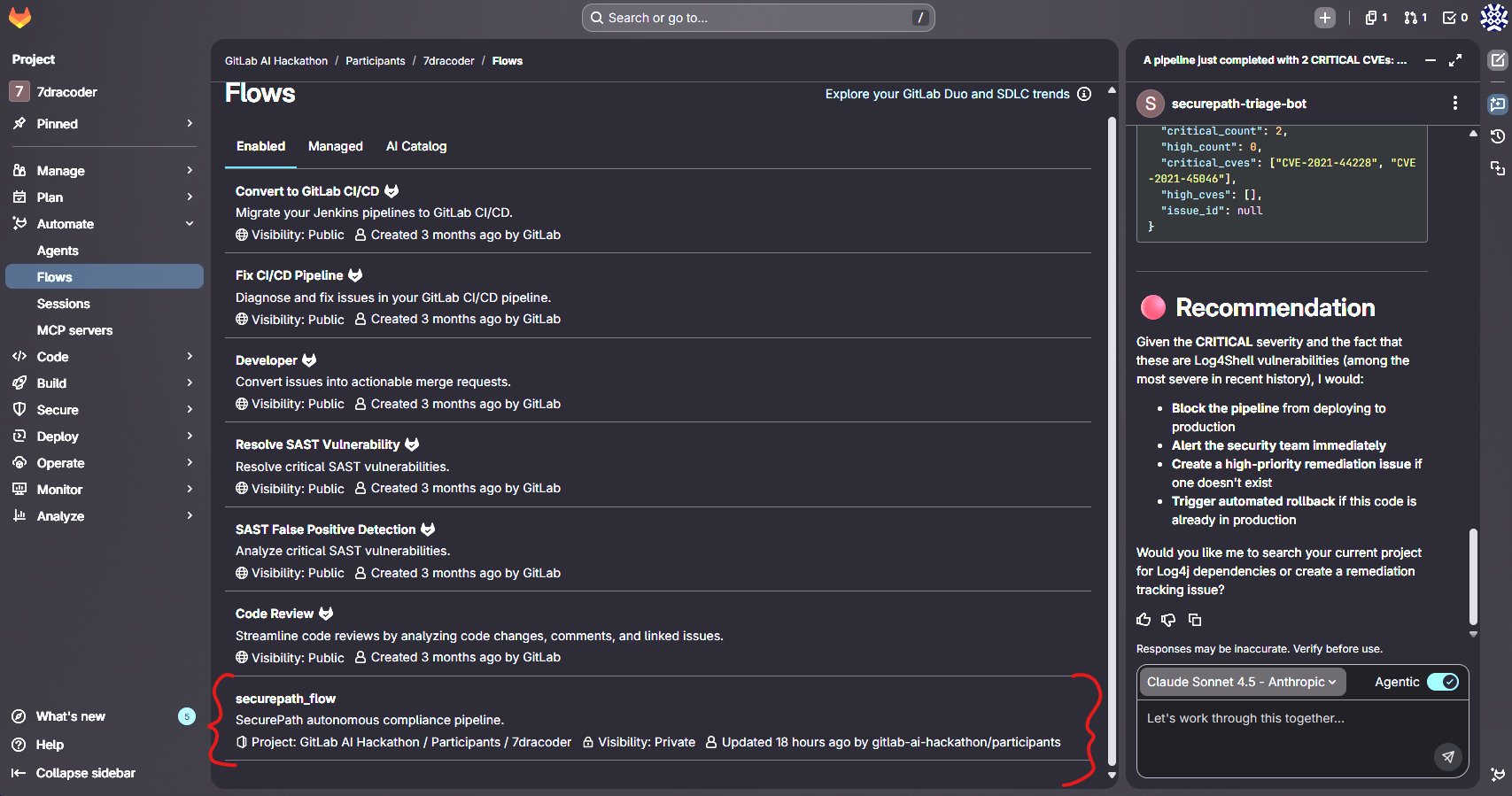The height and width of the screenshot is (796, 1512).
Task: Give thumbs down to the response
Action: click(x=1168, y=620)
